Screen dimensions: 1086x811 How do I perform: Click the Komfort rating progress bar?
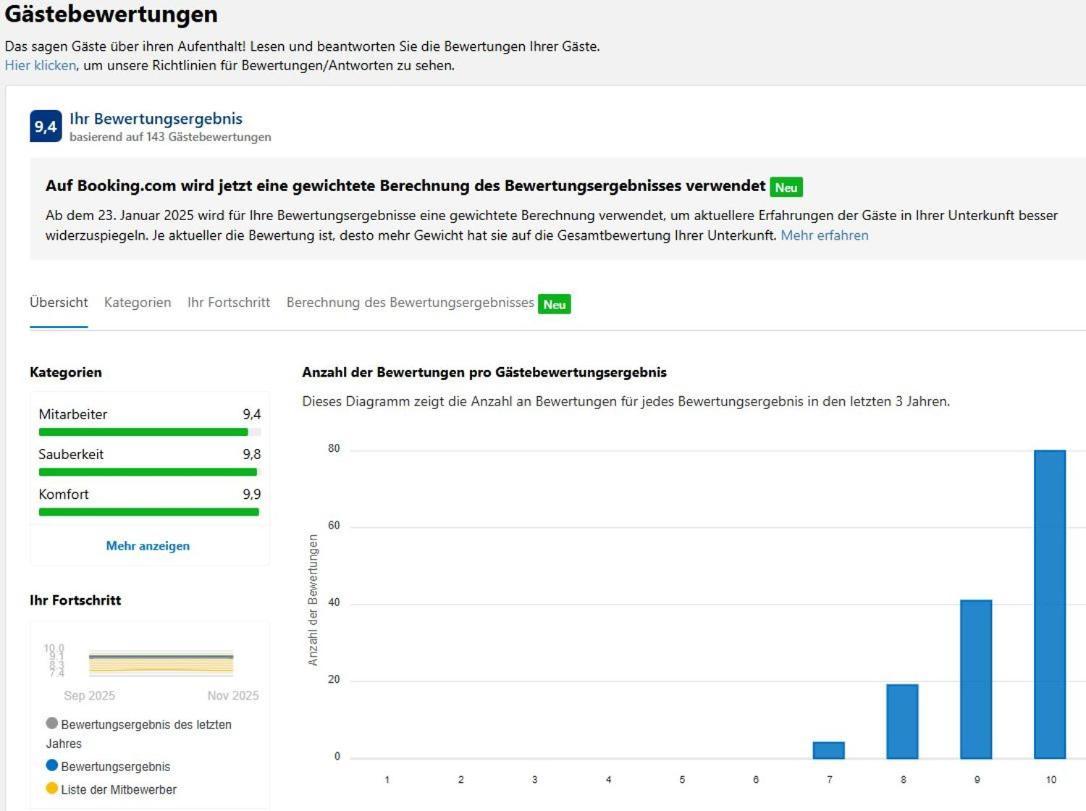click(x=149, y=512)
